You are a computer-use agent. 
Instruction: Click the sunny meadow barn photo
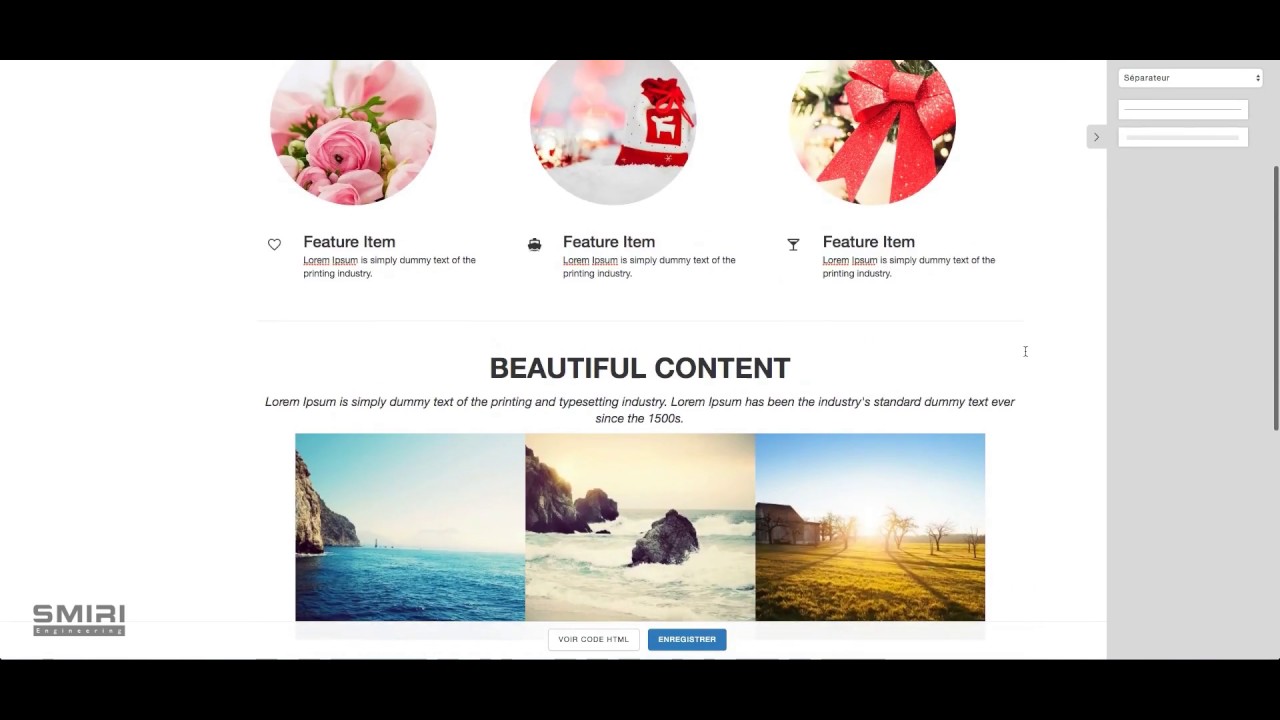(870, 527)
